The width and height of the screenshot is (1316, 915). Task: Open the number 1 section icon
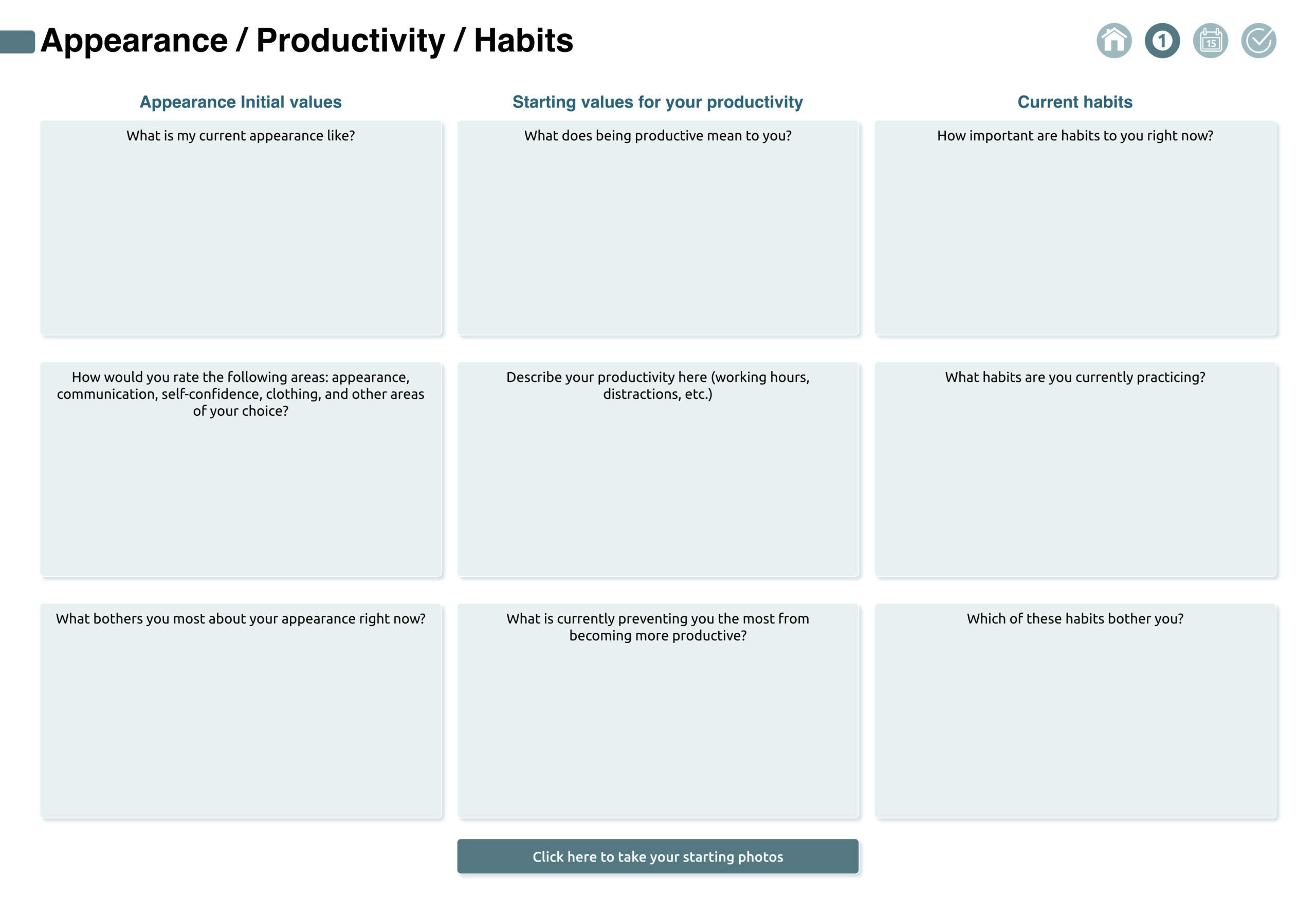[x=1162, y=41]
